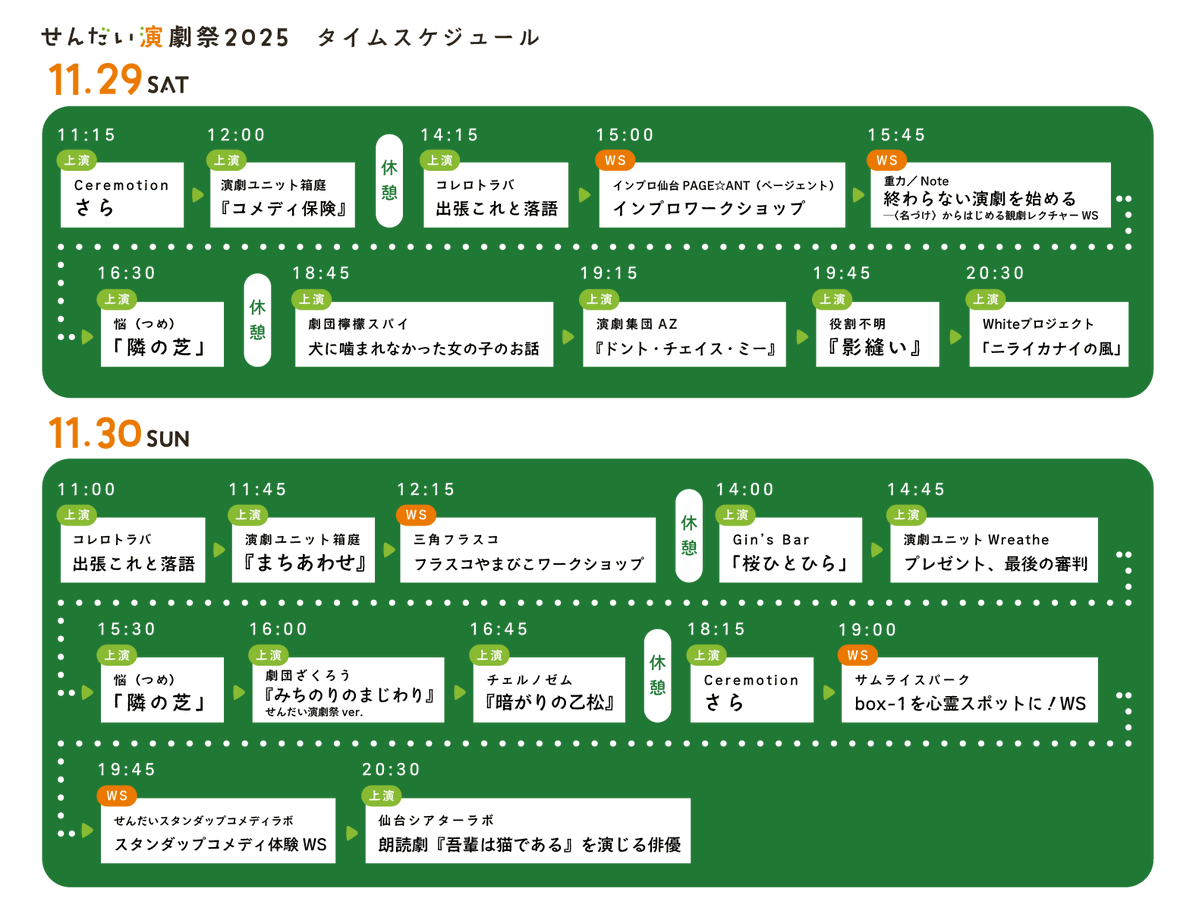Open the 出張これと落語 card at 14:15

[496, 195]
